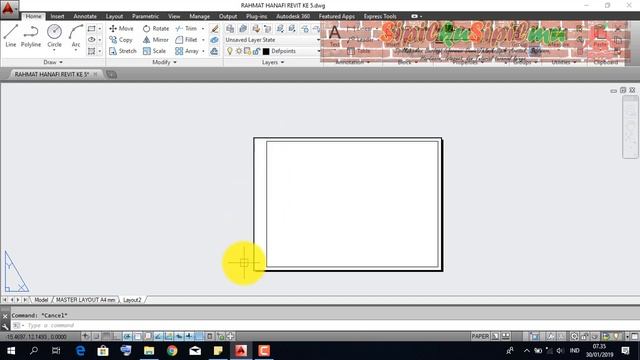Open the AutoCAD application menu button
Image resolution: width=640 pixels, height=360 pixels.
(9, 9)
